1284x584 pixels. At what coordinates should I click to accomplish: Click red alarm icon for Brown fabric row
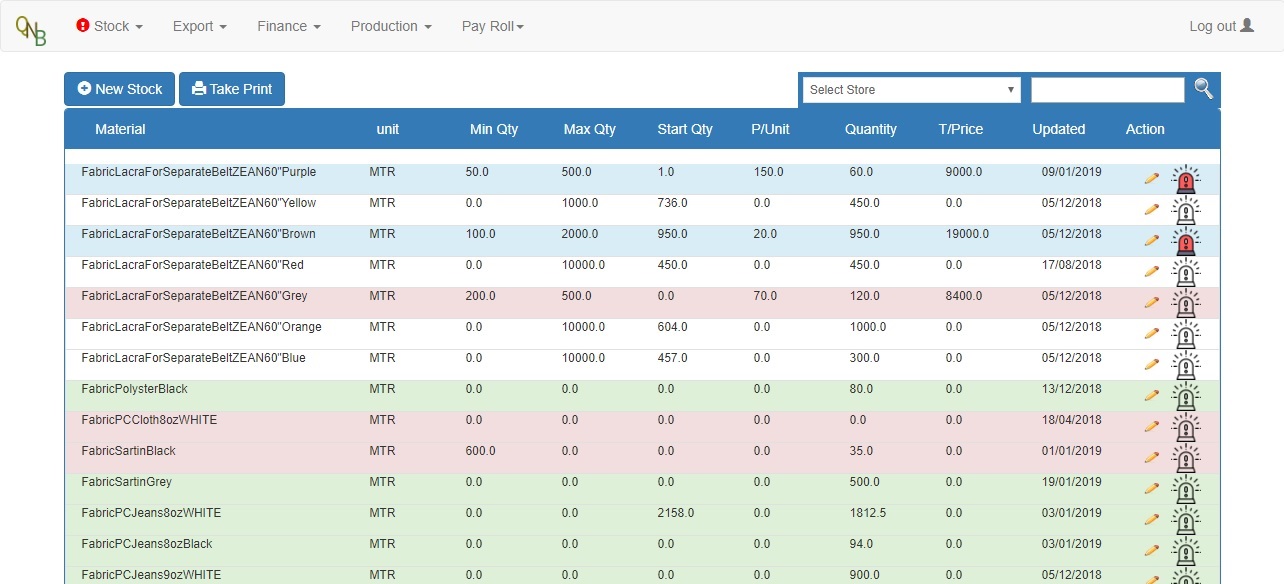pos(1186,242)
